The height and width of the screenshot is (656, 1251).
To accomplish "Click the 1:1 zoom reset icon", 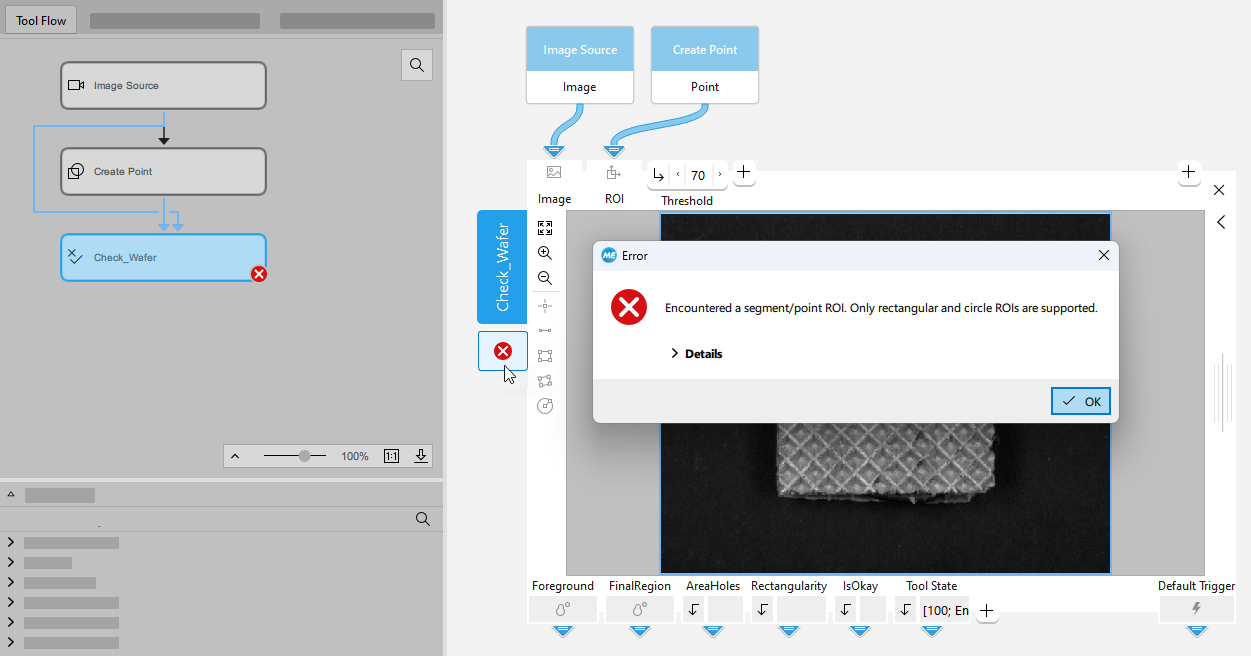I will pos(391,456).
